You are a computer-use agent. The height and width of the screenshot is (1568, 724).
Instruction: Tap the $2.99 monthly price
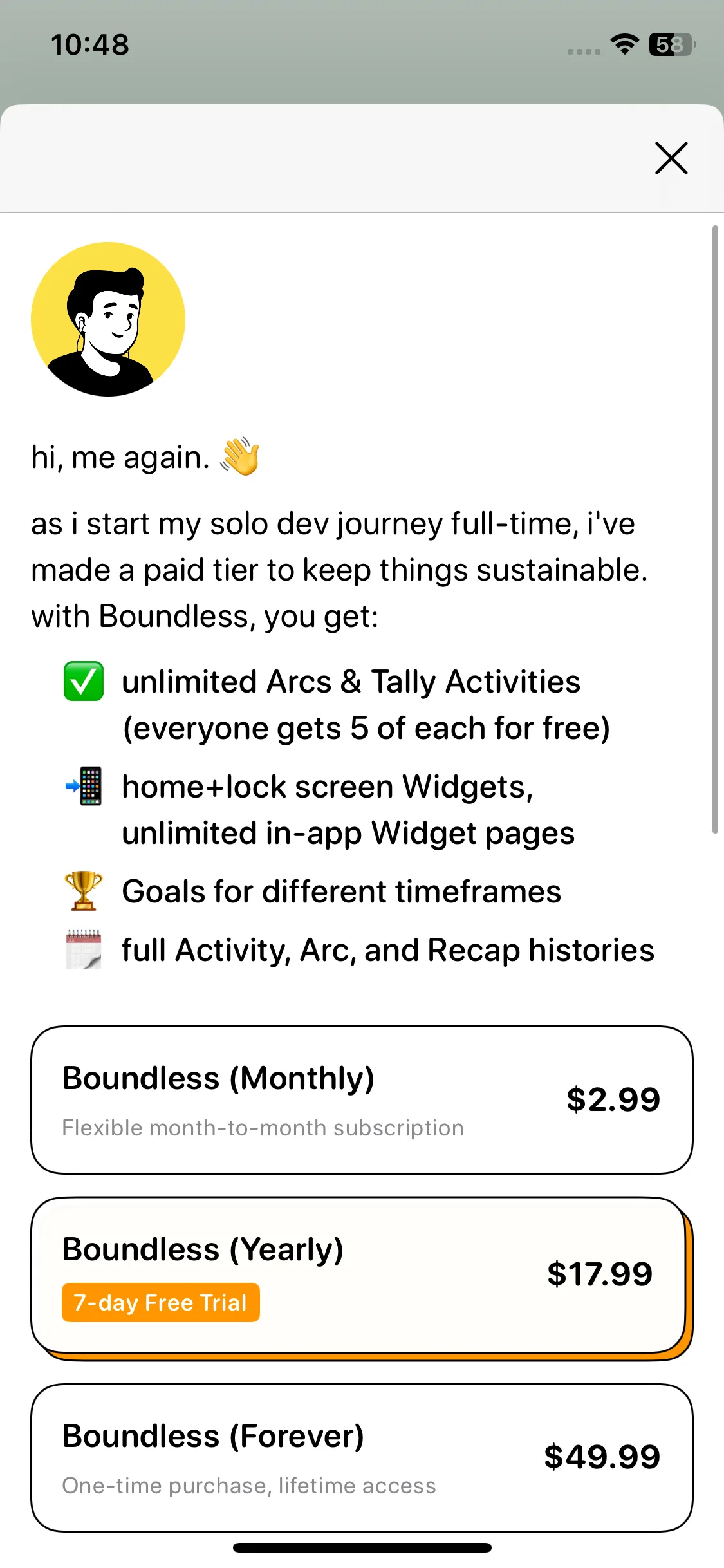[x=613, y=1099]
